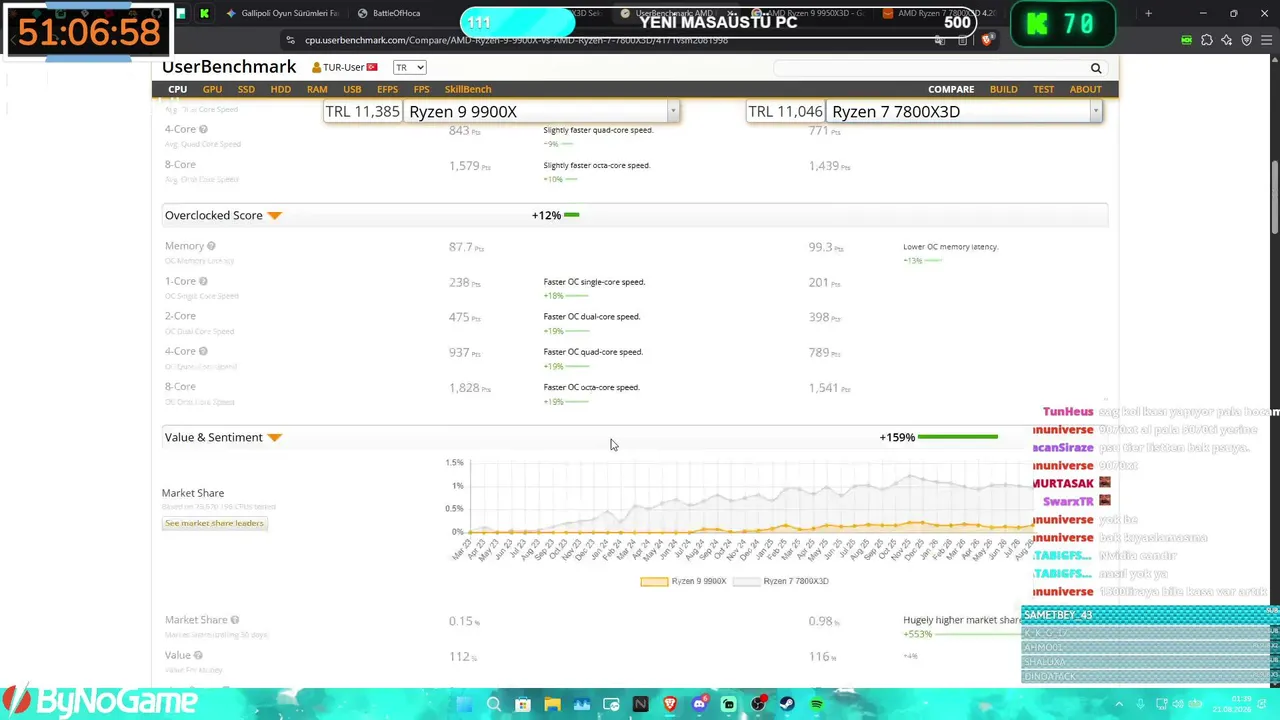Collapse the Value & Sentiment section
Viewport: 1280px width, 720px height.
pos(275,437)
